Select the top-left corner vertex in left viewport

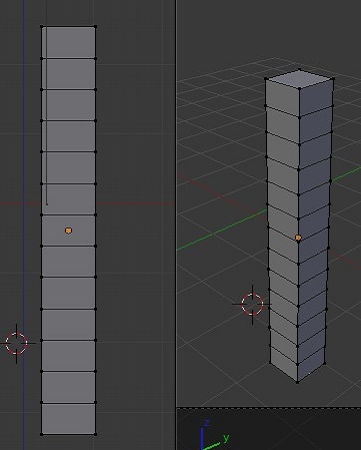[x=41, y=26]
